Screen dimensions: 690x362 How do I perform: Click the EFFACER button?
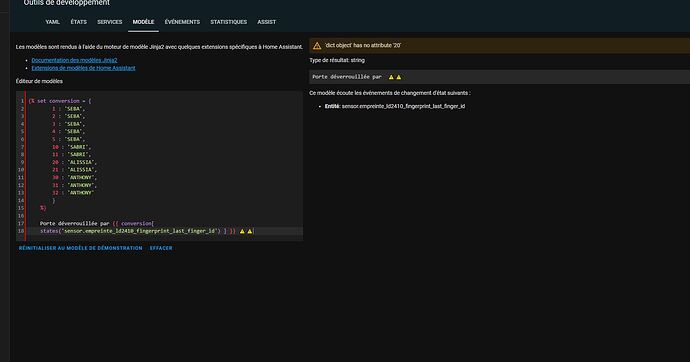click(161, 248)
